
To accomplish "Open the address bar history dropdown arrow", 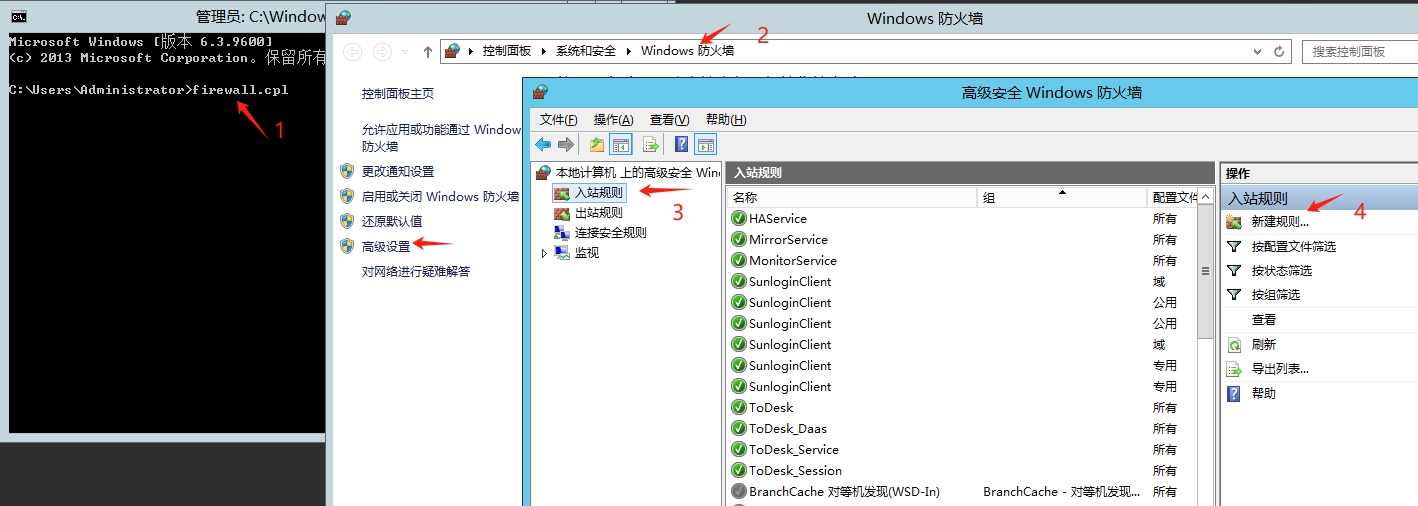I will pyautogui.click(x=1256, y=51).
